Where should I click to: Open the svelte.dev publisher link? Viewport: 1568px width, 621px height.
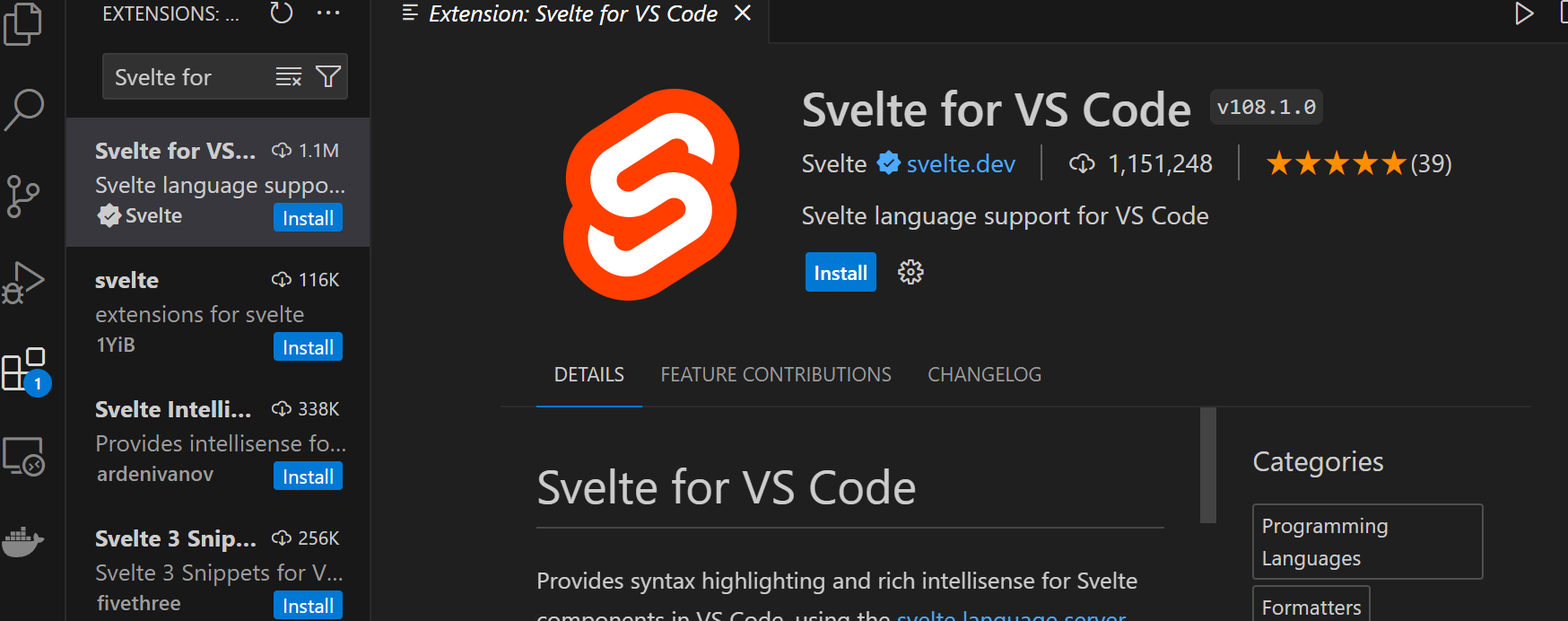961,164
